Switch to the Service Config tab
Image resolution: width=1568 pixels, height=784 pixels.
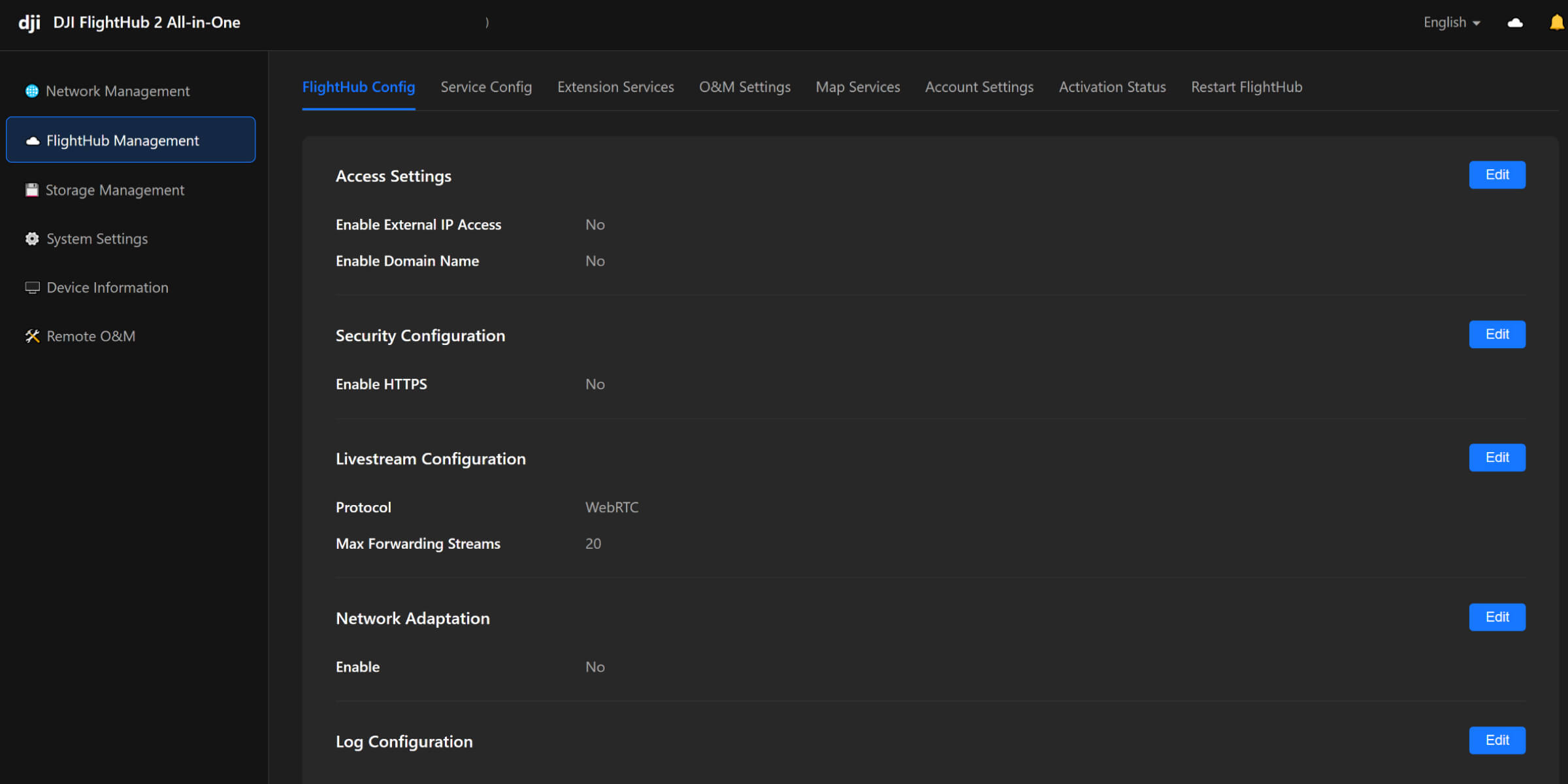[486, 87]
